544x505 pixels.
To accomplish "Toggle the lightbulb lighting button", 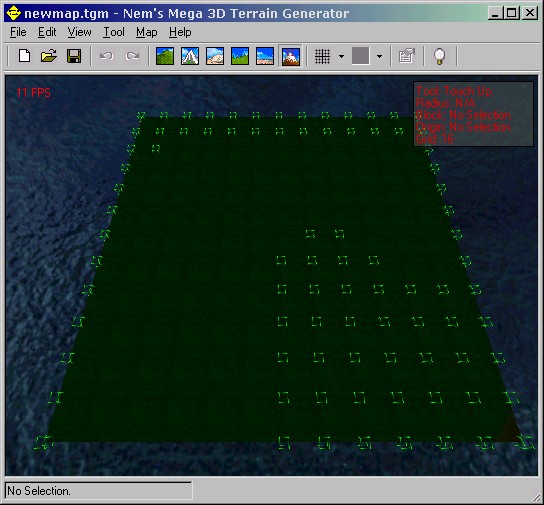I will [440, 56].
